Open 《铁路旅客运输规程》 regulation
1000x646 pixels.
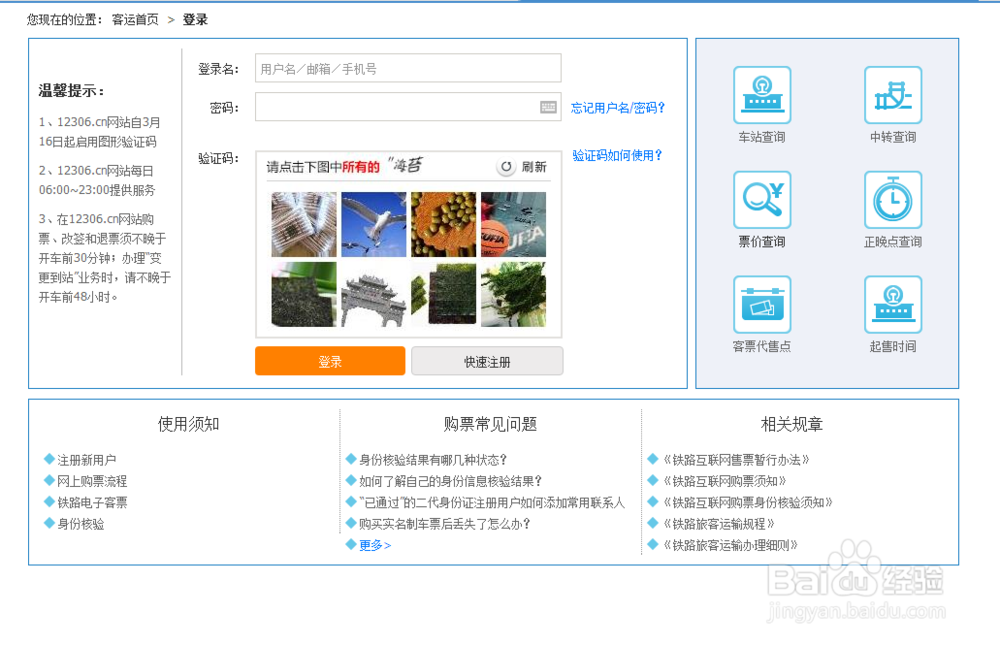tap(719, 524)
